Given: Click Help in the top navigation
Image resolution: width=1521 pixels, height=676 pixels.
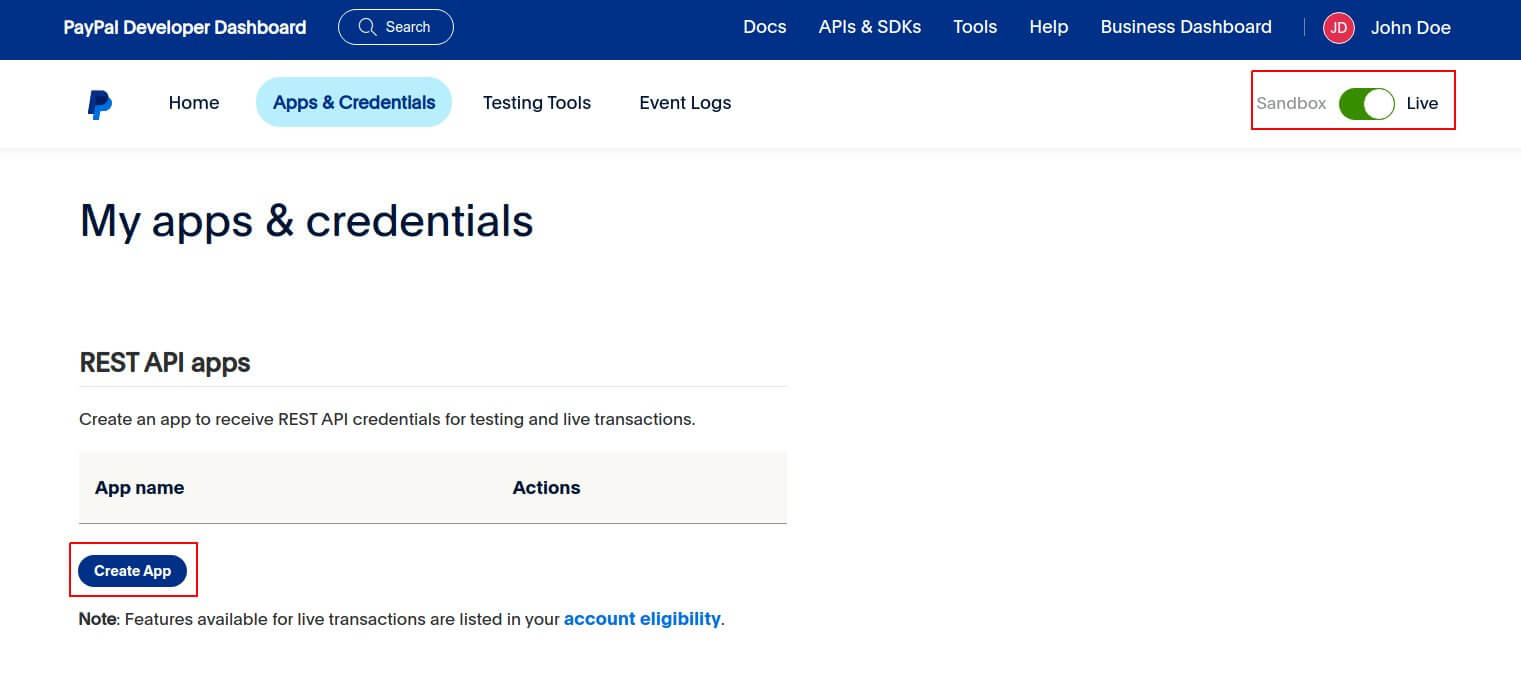Looking at the screenshot, I should (x=1048, y=27).
